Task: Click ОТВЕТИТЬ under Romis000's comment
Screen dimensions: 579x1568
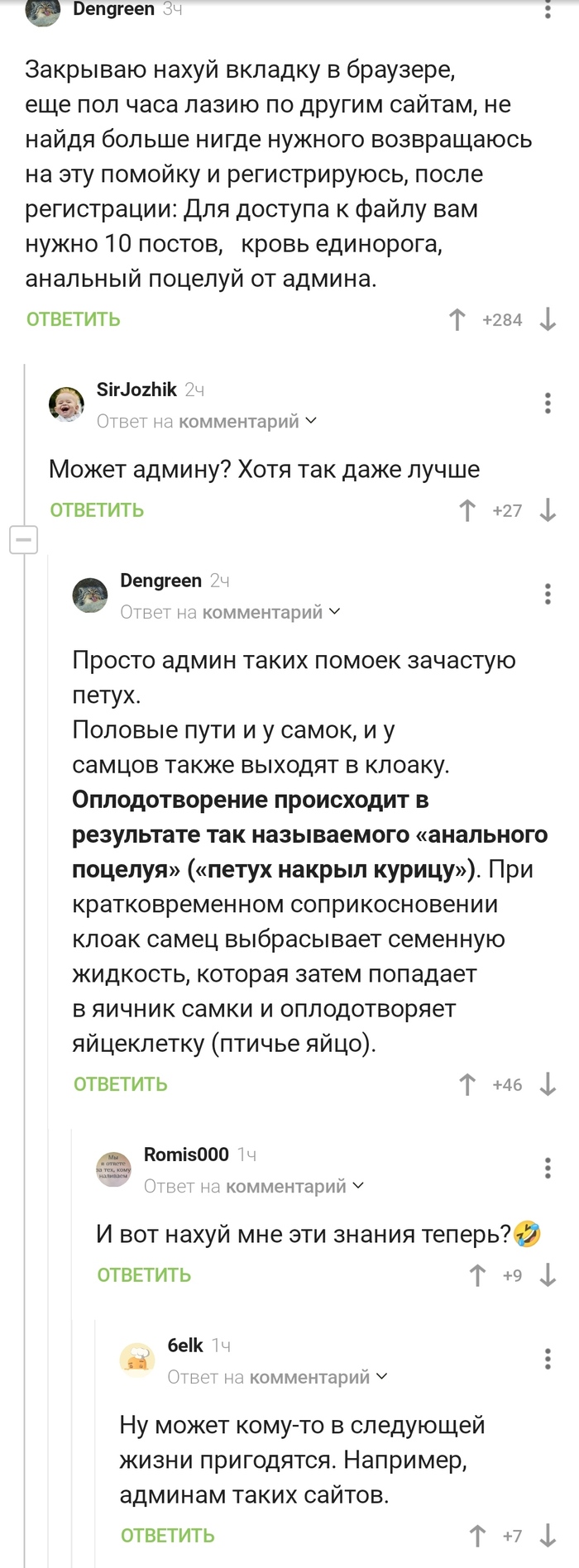Action: (144, 1275)
